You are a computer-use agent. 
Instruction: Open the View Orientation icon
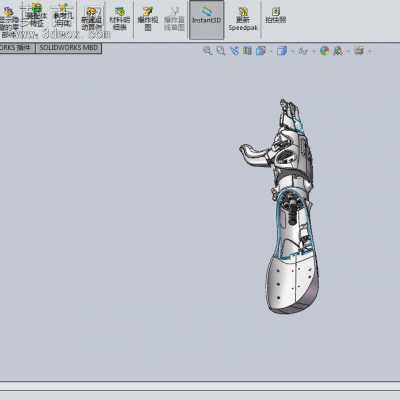[x=260, y=51]
